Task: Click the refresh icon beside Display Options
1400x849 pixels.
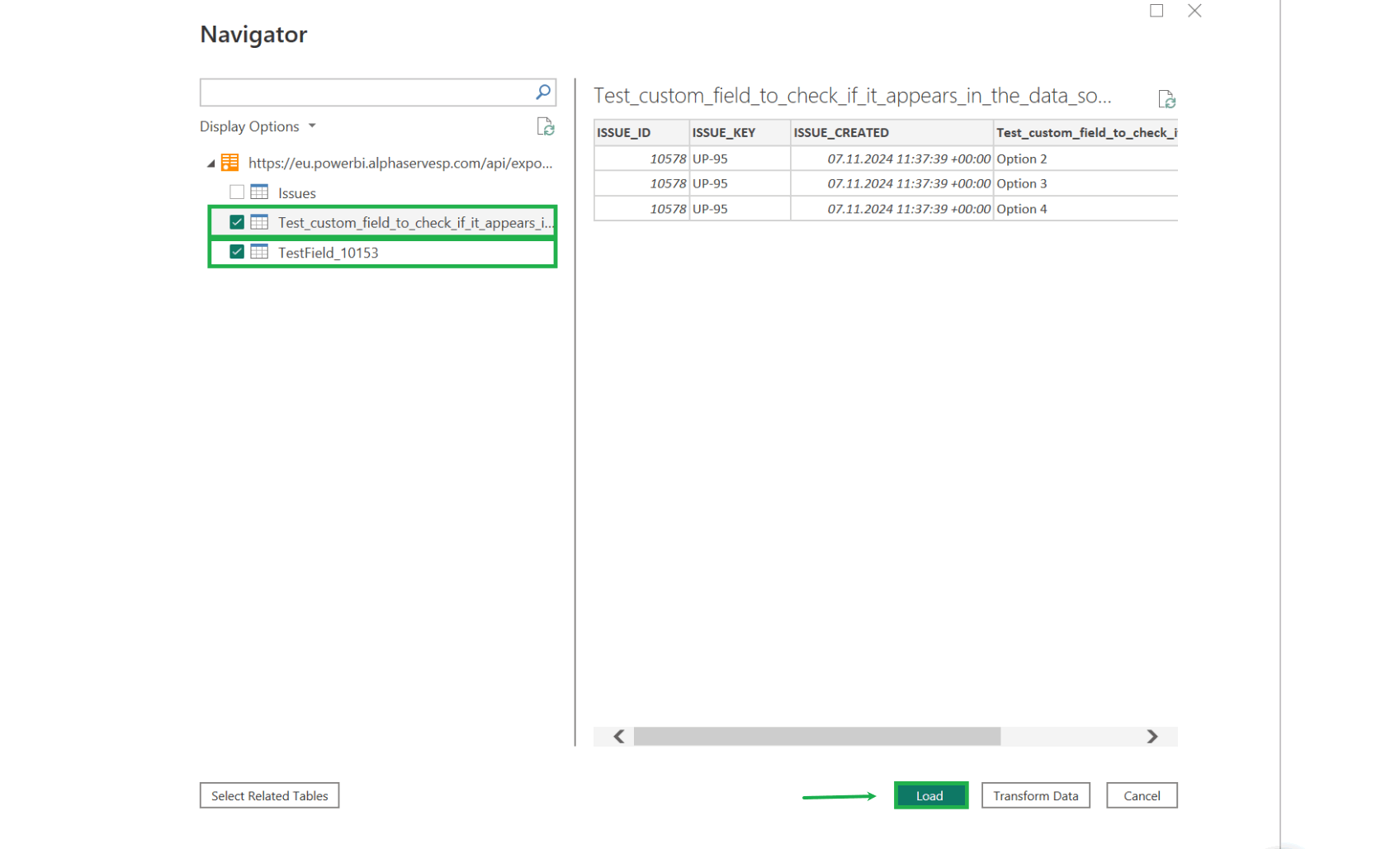Action: point(545,126)
